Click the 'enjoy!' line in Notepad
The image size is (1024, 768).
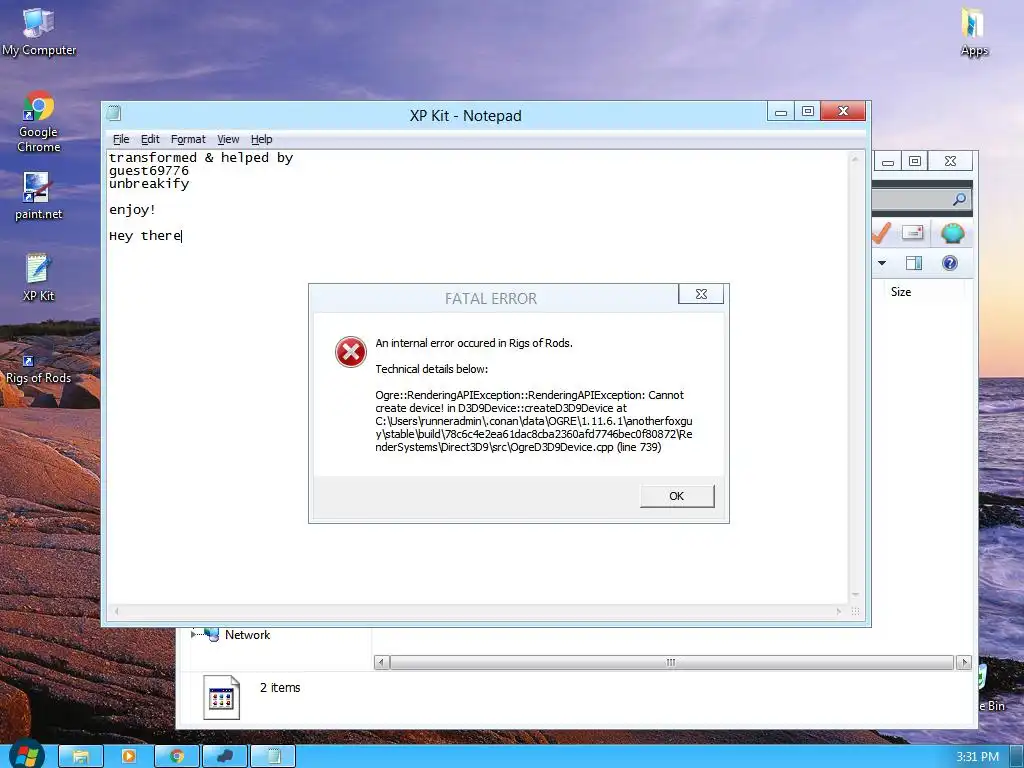133,210
